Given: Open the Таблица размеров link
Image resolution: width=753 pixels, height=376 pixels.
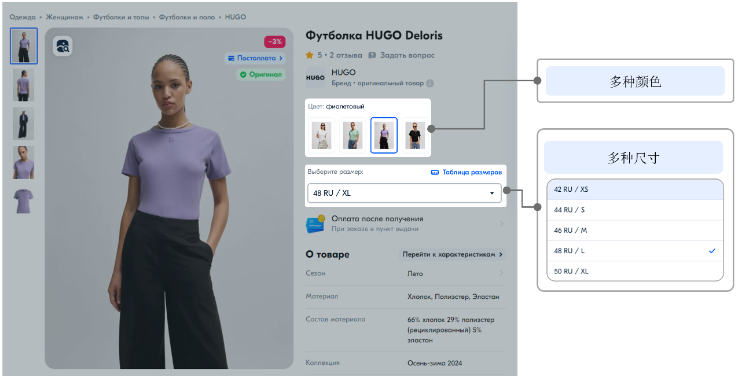Looking at the screenshot, I should pos(466,172).
